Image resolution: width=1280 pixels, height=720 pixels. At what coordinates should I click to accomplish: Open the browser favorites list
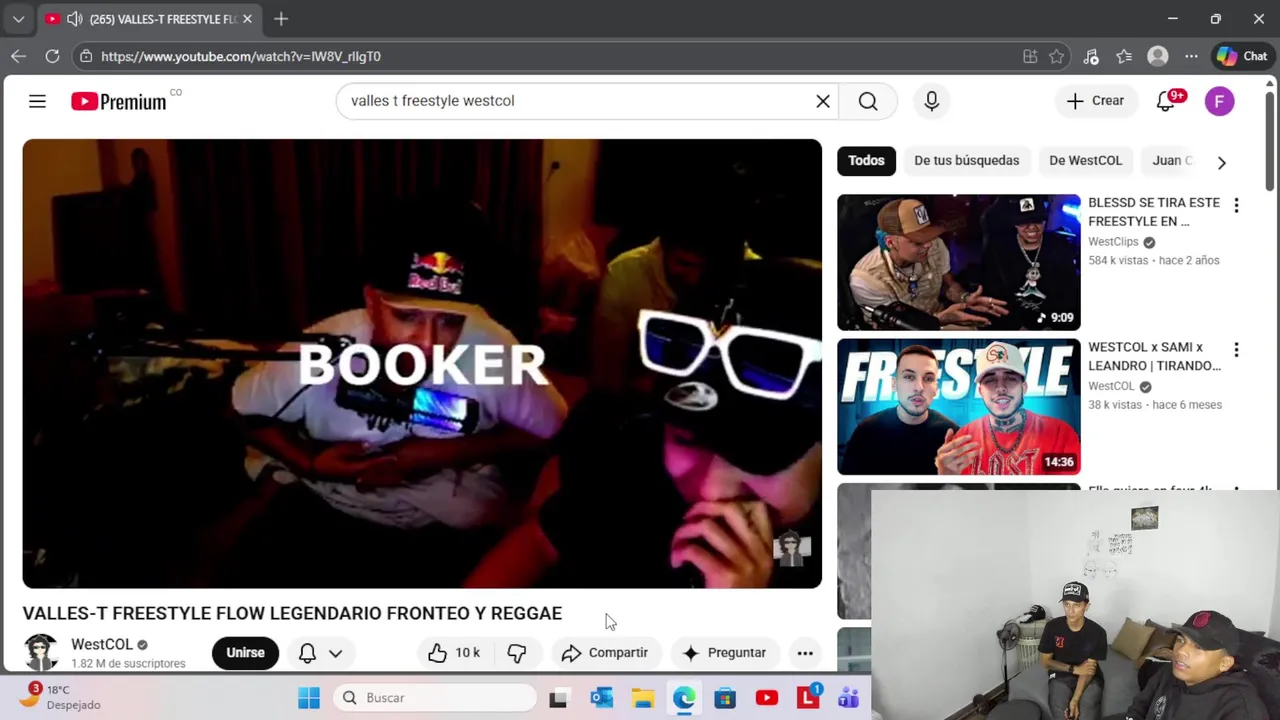tap(1124, 57)
